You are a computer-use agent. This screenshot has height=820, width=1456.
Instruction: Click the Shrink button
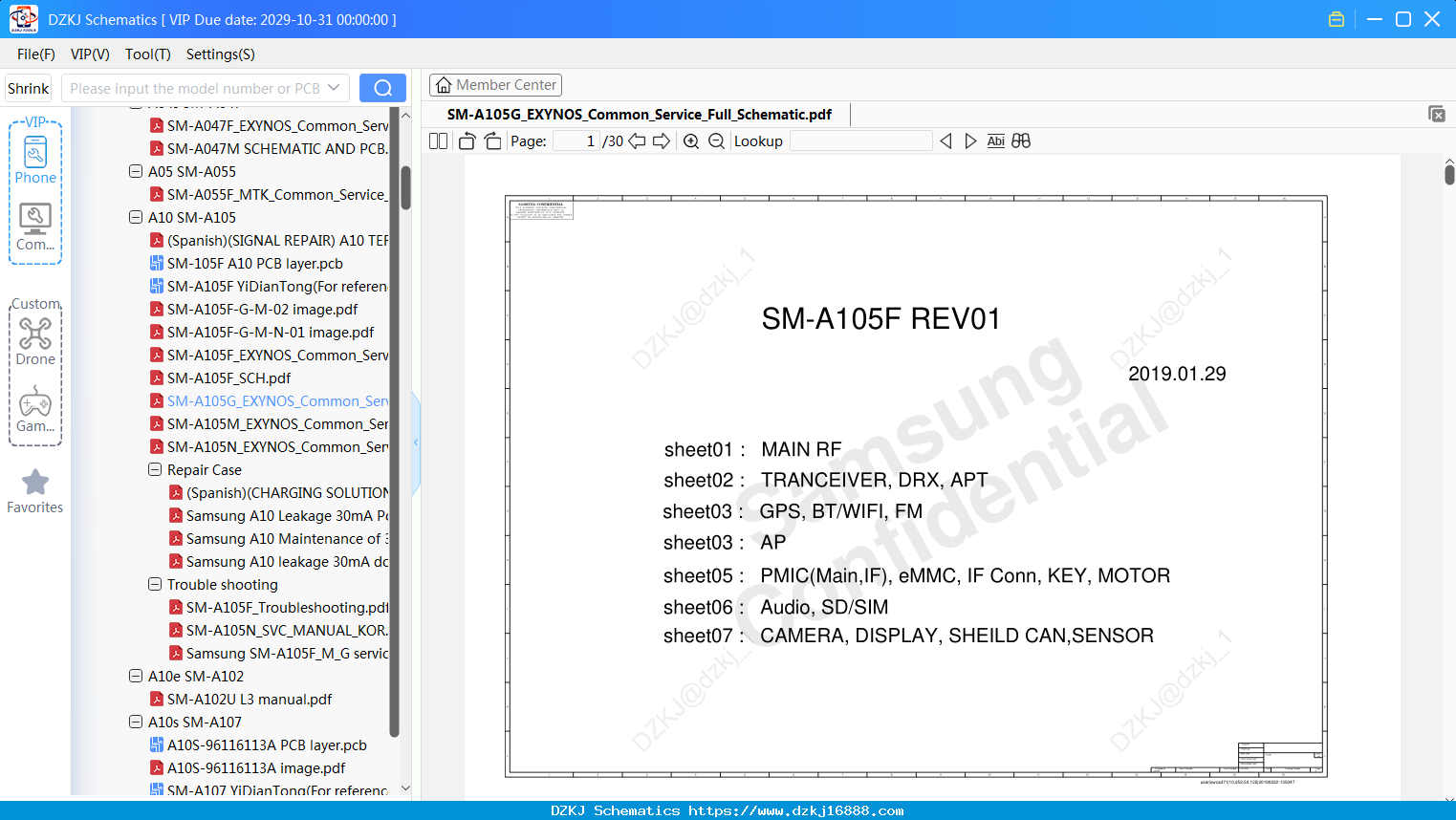tap(29, 88)
